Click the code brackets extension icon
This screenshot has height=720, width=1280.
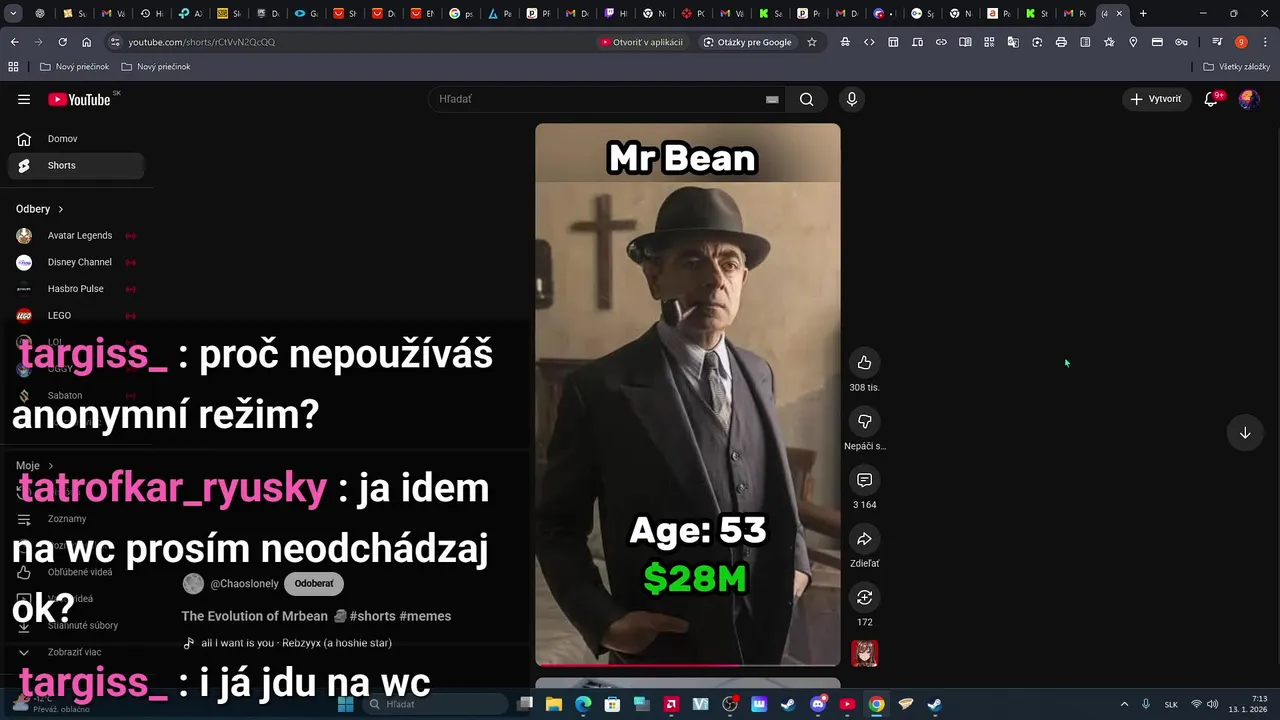pos(869,42)
